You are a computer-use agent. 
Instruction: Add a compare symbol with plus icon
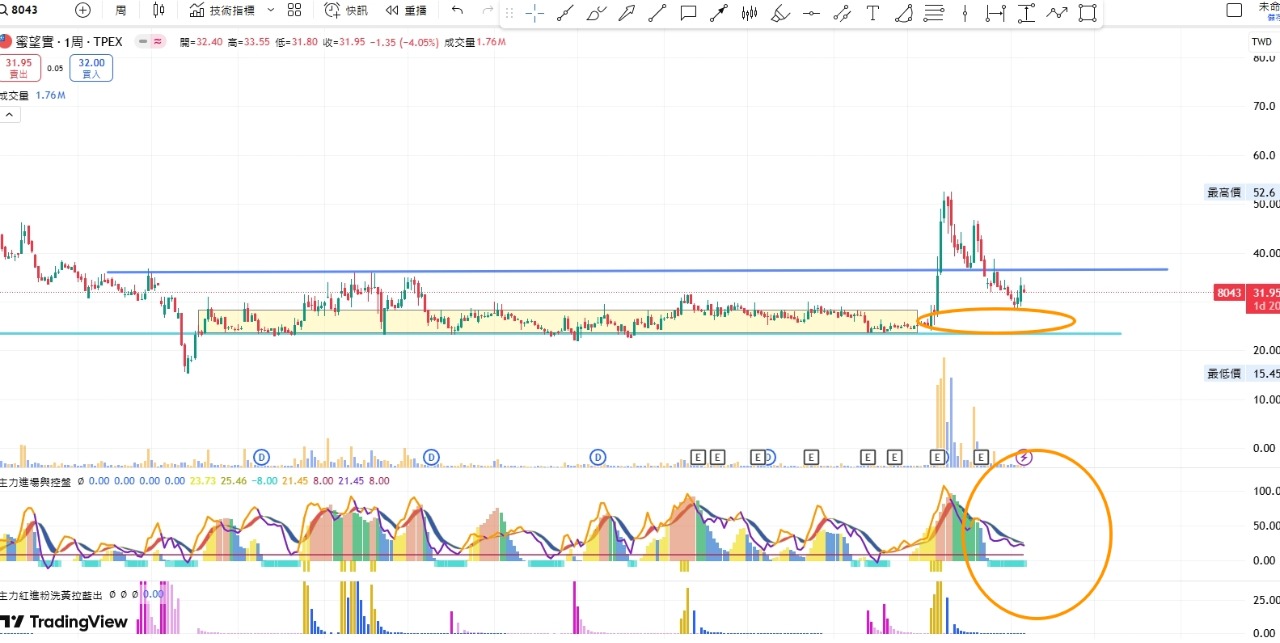[83, 10]
